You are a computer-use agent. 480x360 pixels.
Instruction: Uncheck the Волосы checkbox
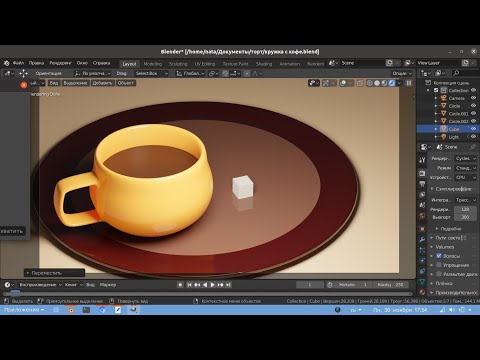[439, 256]
